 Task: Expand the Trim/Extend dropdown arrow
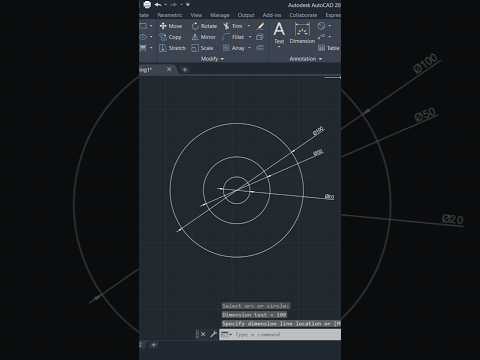(249, 26)
